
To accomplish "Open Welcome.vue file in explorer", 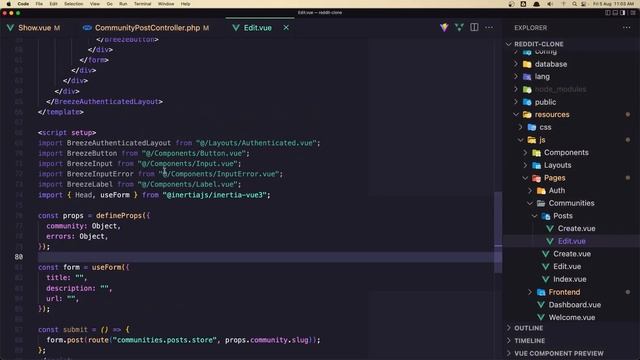I will (x=571, y=318).
